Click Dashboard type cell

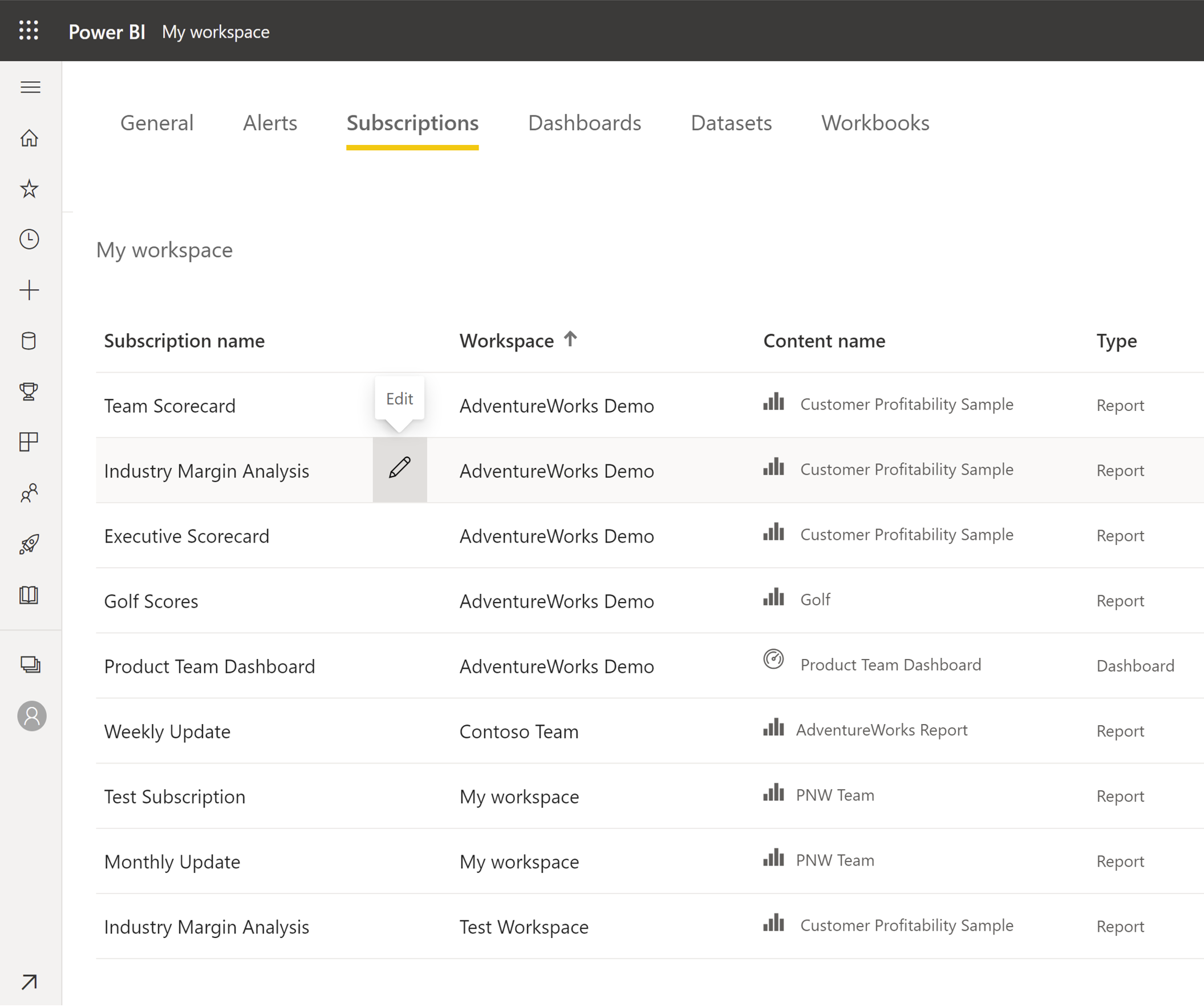click(x=1135, y=666)
